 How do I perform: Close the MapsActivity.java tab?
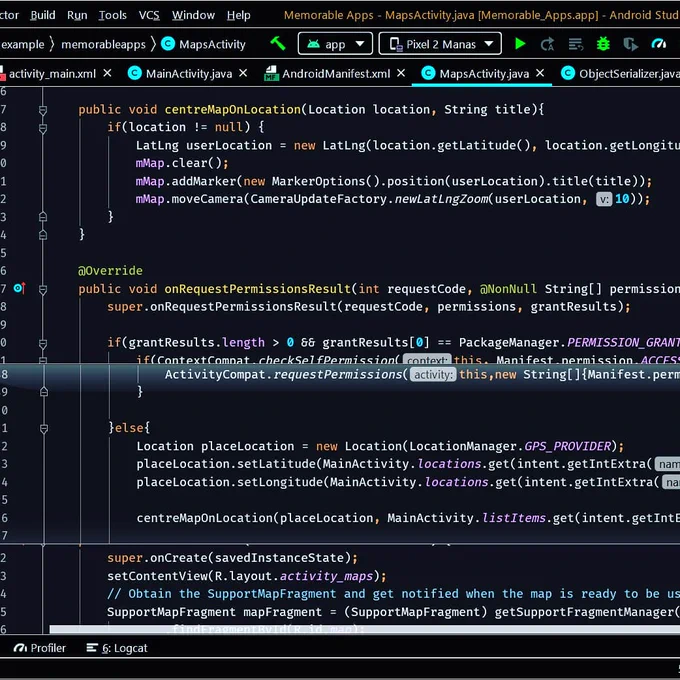(x=539, y=73)
